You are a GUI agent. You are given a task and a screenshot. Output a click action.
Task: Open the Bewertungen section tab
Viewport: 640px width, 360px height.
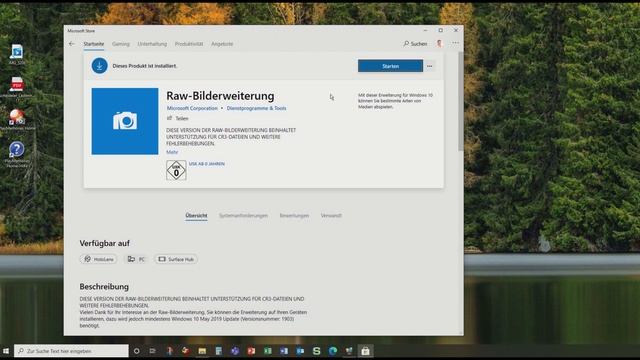(x=294, y=216)
